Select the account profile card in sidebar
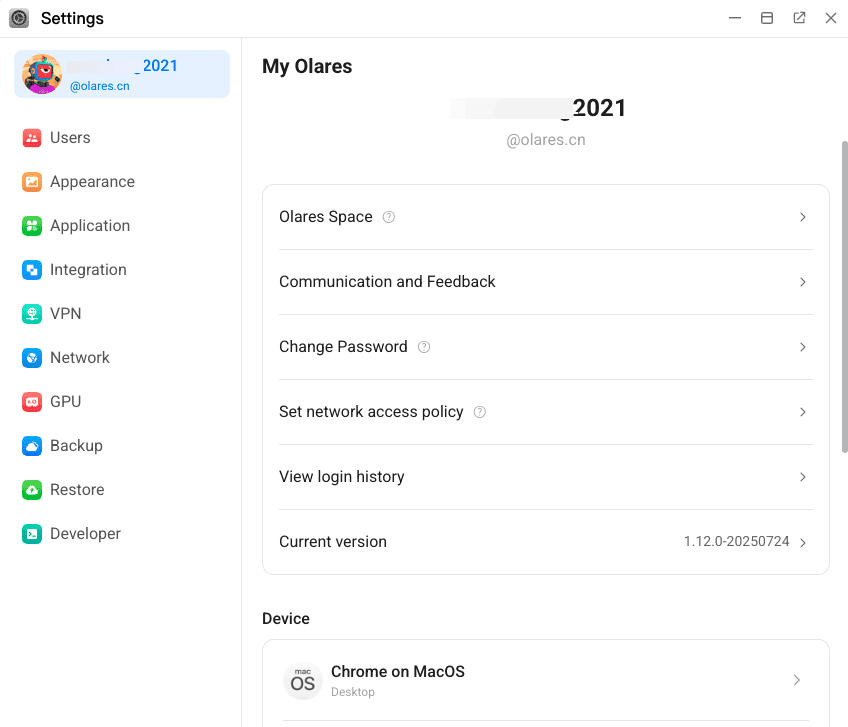The image size is (848, 727). point(122,74)
